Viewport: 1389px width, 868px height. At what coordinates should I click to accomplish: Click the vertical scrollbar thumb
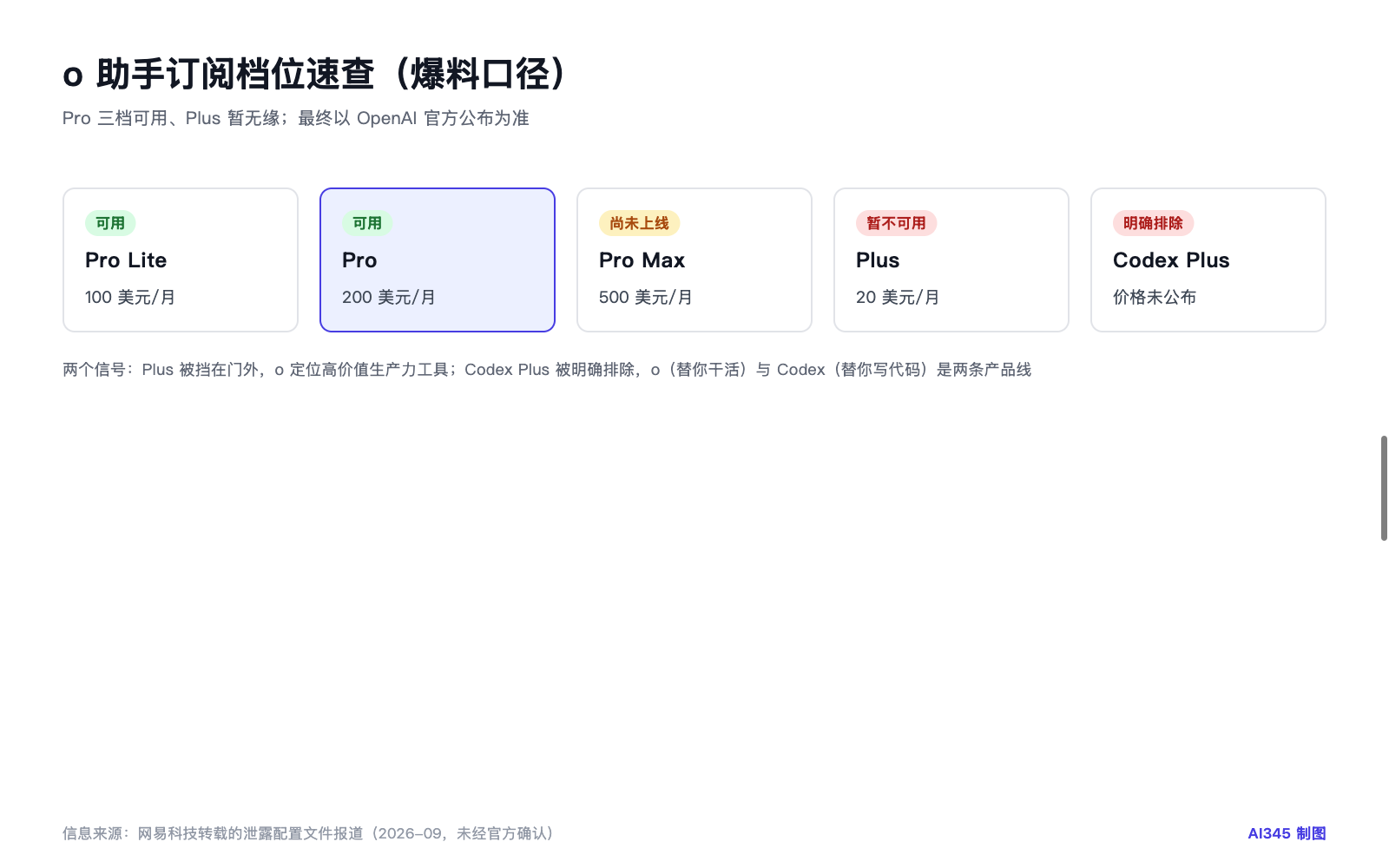pyautogui.click(x=1384, y=488)
